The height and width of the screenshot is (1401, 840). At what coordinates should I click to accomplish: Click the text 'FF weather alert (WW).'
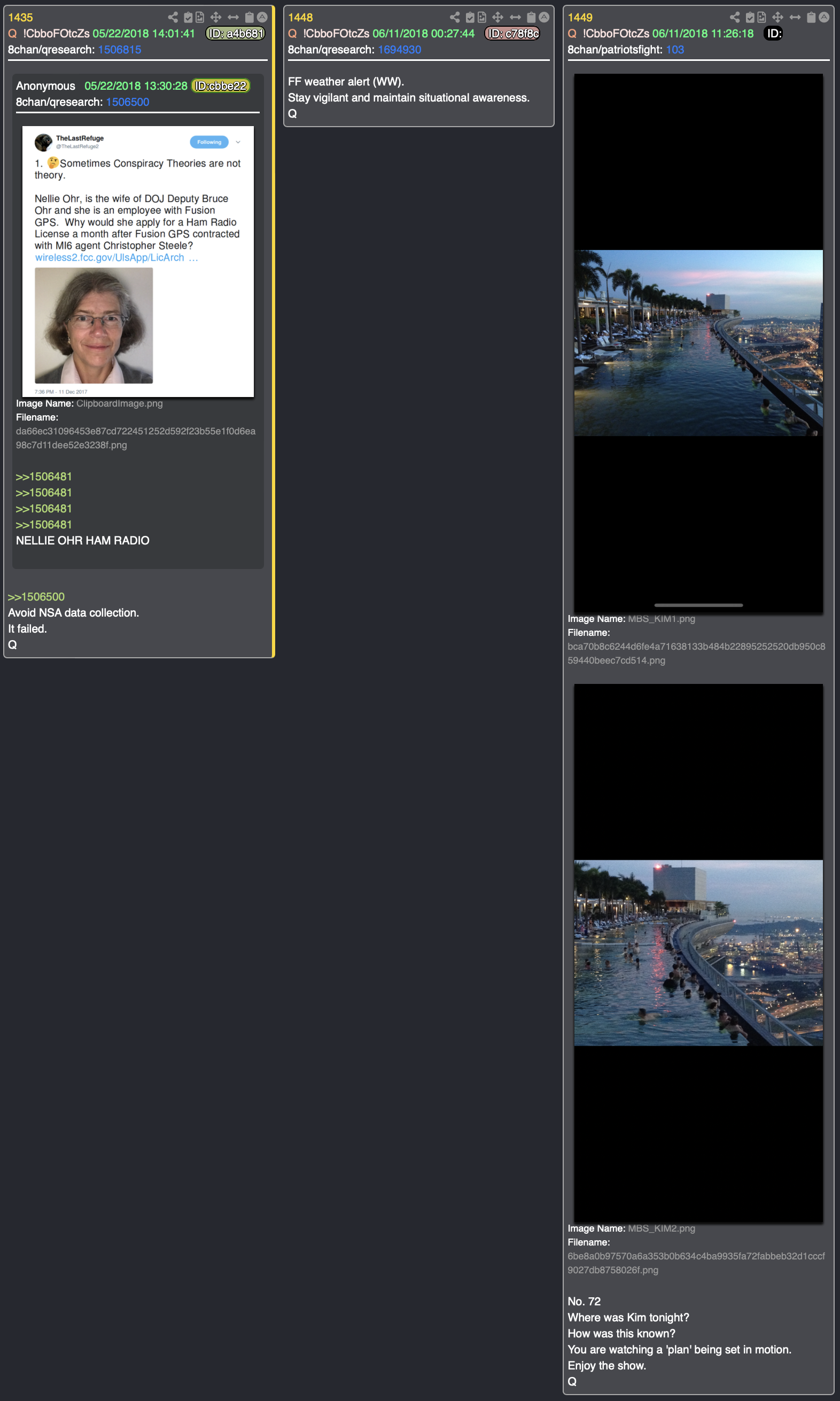tap(346, 82)
